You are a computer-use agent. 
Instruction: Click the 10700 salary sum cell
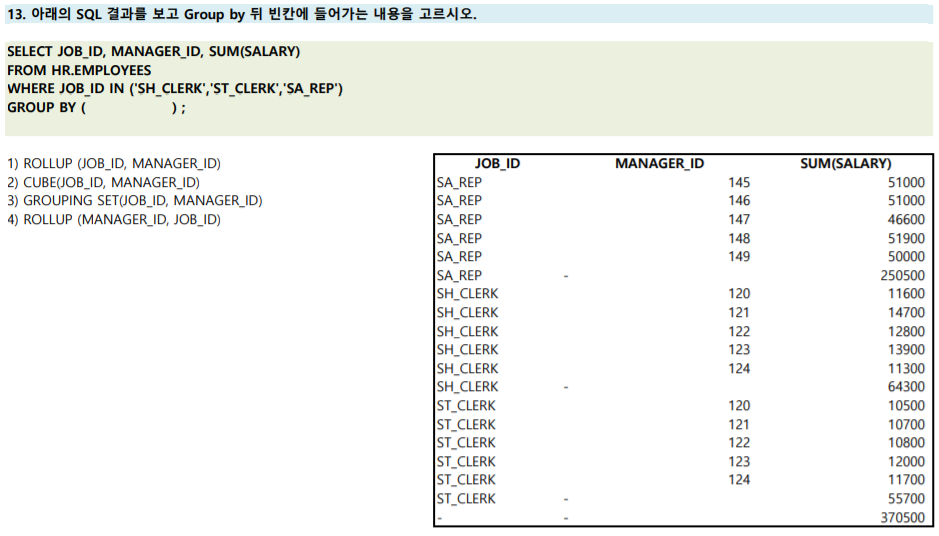(906, 425)
